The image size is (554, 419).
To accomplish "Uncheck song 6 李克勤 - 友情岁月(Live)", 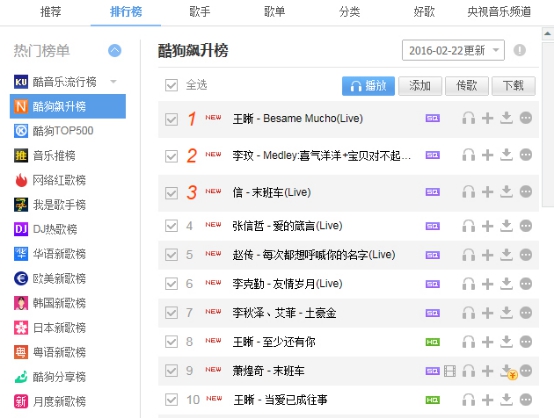I will coord(171,284).
